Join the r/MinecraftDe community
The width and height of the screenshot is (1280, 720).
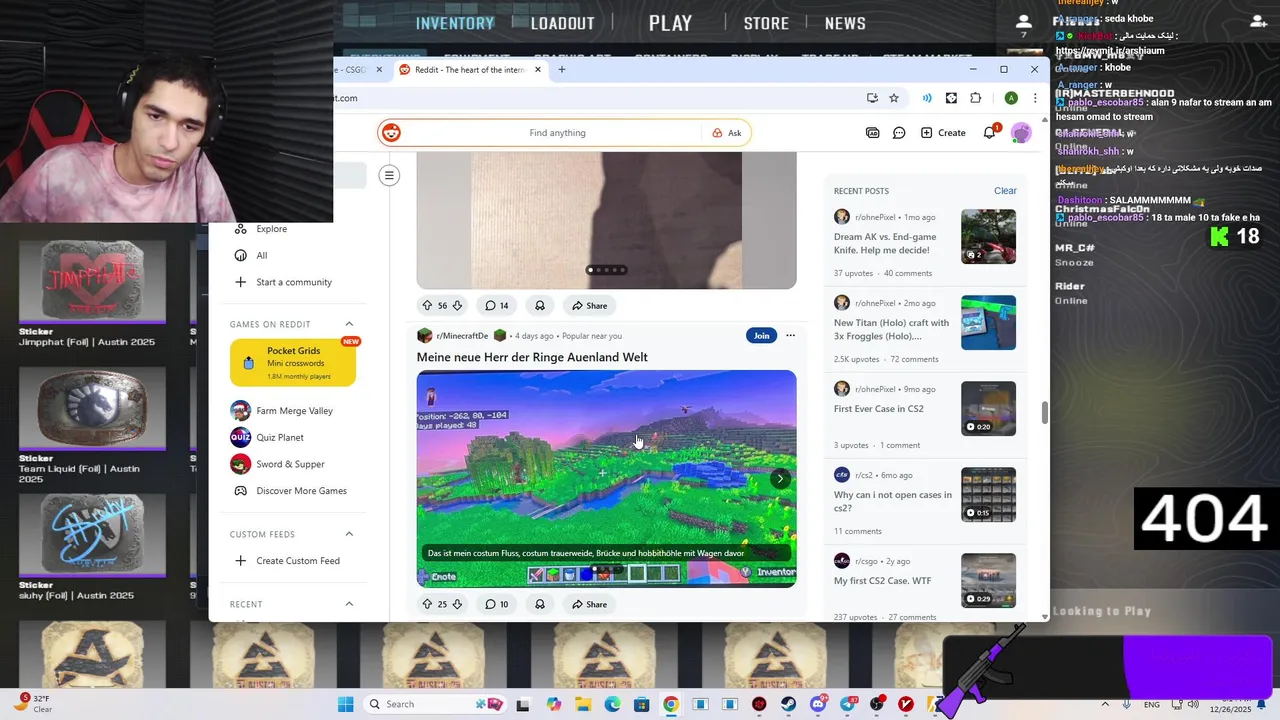pyautogui.click(x=761, y=336)
